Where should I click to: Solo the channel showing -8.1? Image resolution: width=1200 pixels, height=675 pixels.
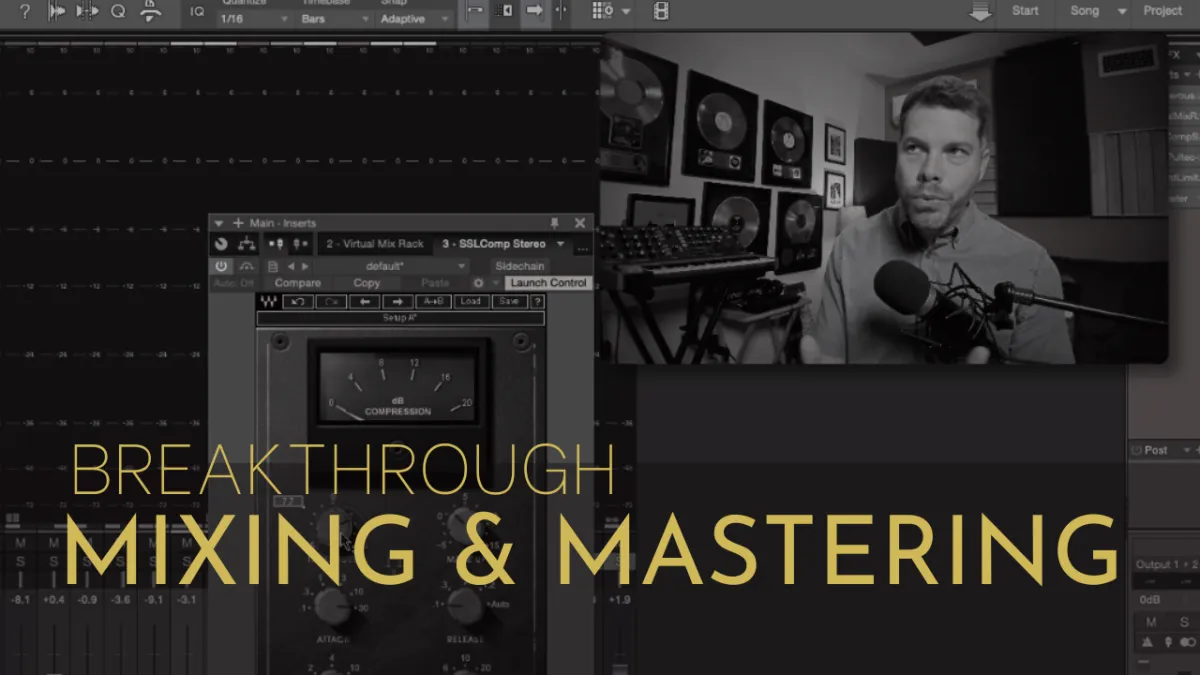(x=19, y=562)
